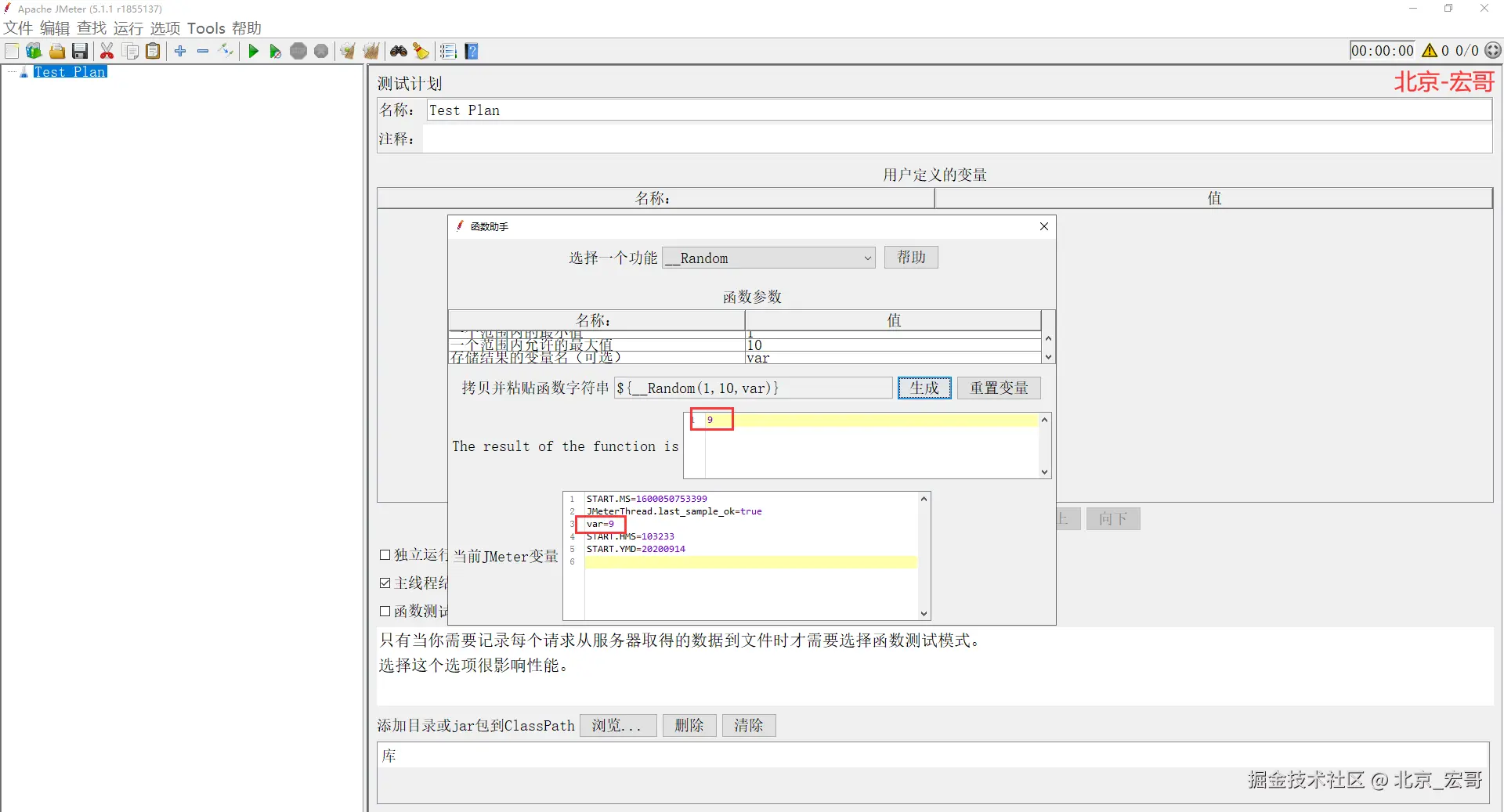Click the 生成 generate button
The width and height of the screenshot is (1504, 812).
point(924,388)
